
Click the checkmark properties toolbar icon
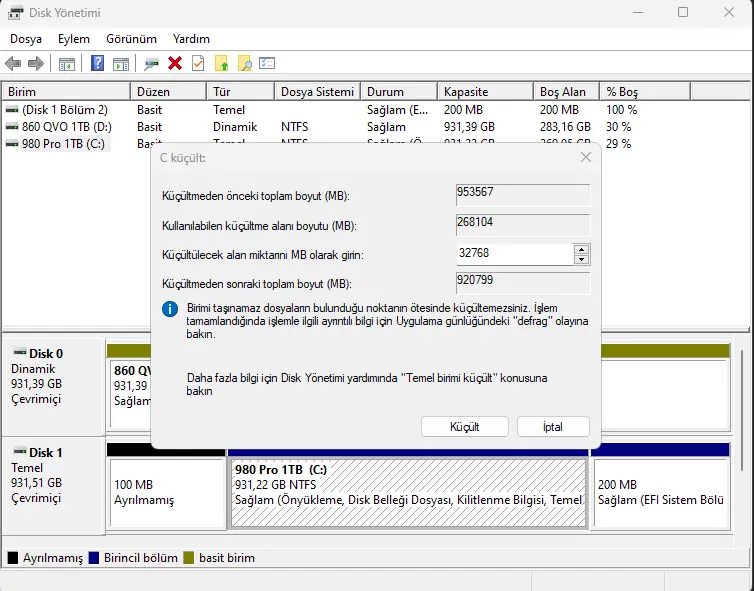(198, 63)
